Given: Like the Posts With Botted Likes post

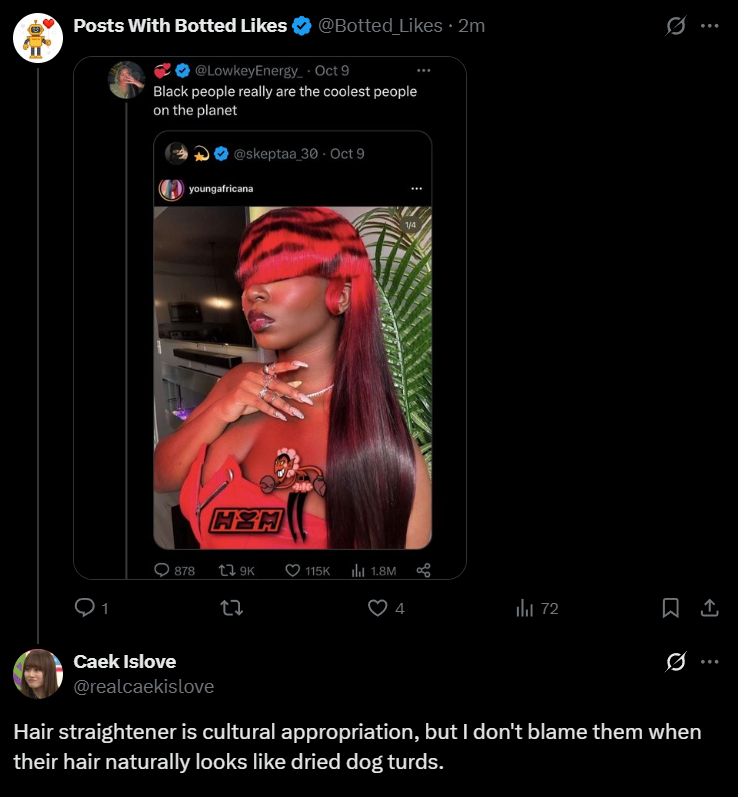Looking at the screenshot, I should 377,608.
